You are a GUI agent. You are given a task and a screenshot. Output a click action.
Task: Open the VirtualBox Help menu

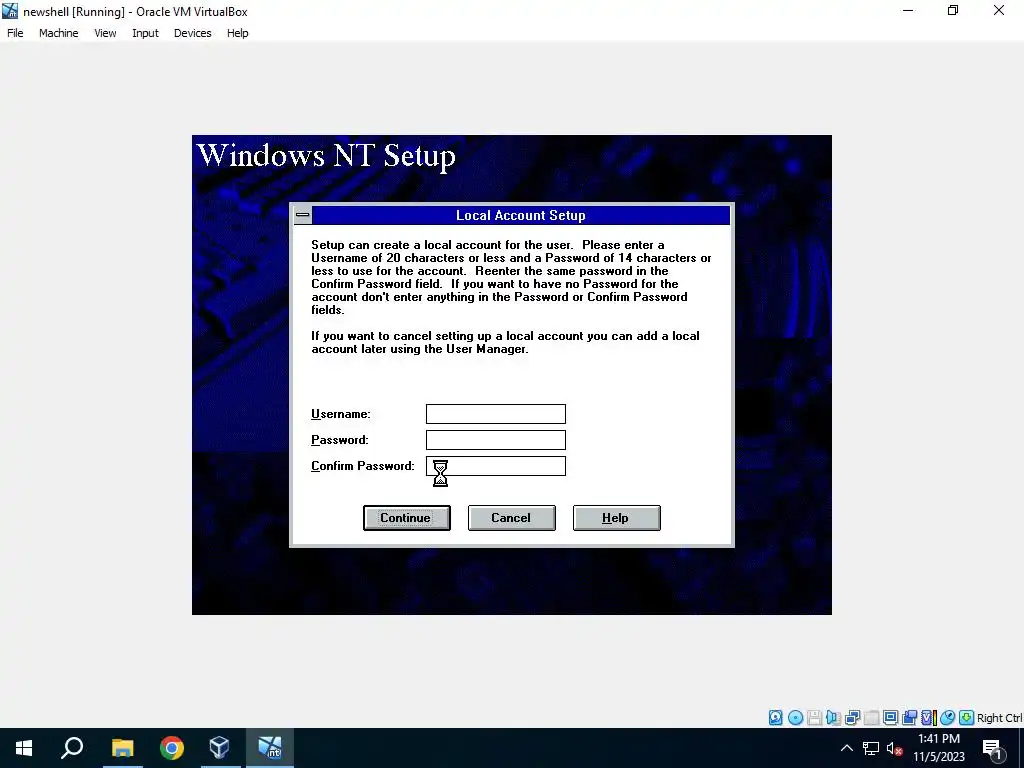[238, 33]
